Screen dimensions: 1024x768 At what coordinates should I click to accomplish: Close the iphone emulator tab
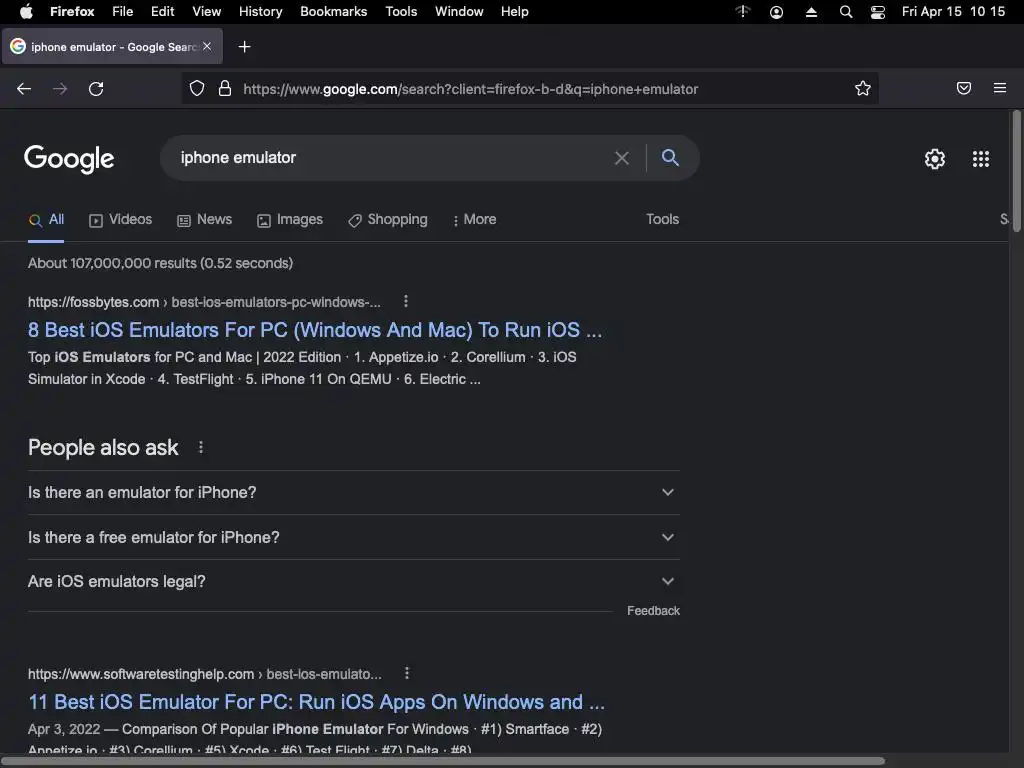(207, 46)
